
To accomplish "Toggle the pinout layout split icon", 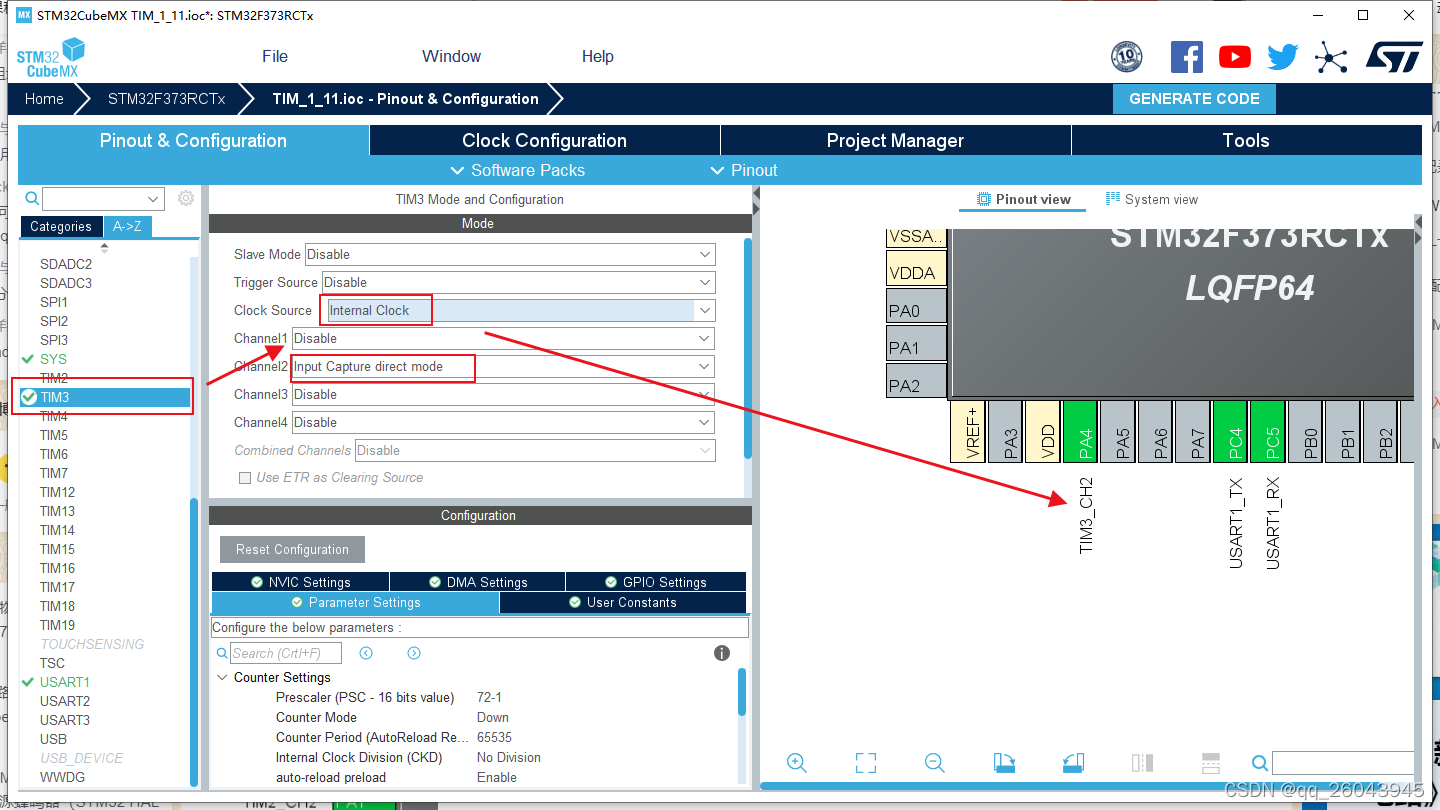I will 1211,763.
